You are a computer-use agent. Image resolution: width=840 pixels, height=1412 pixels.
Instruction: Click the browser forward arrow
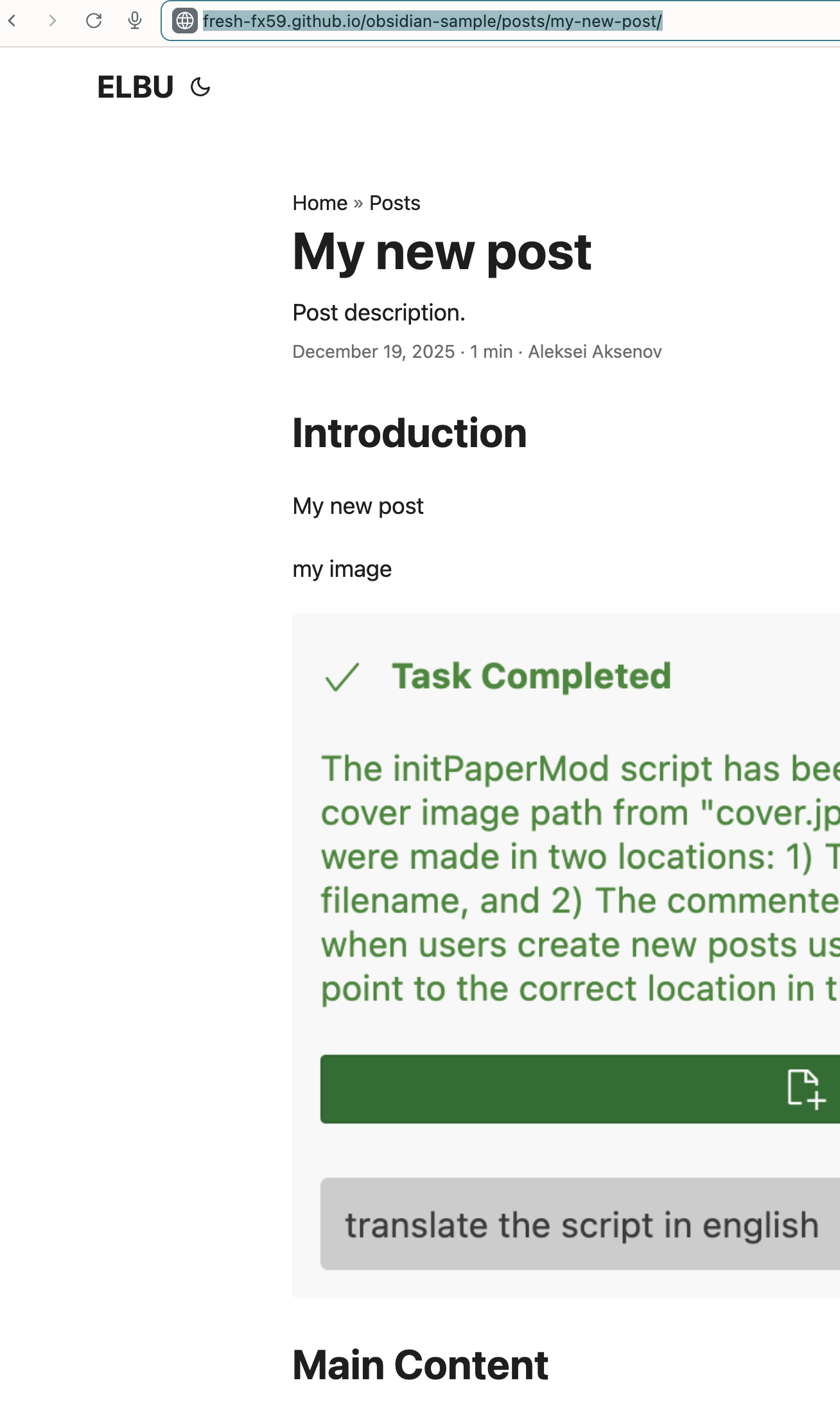tap(53, 21)
